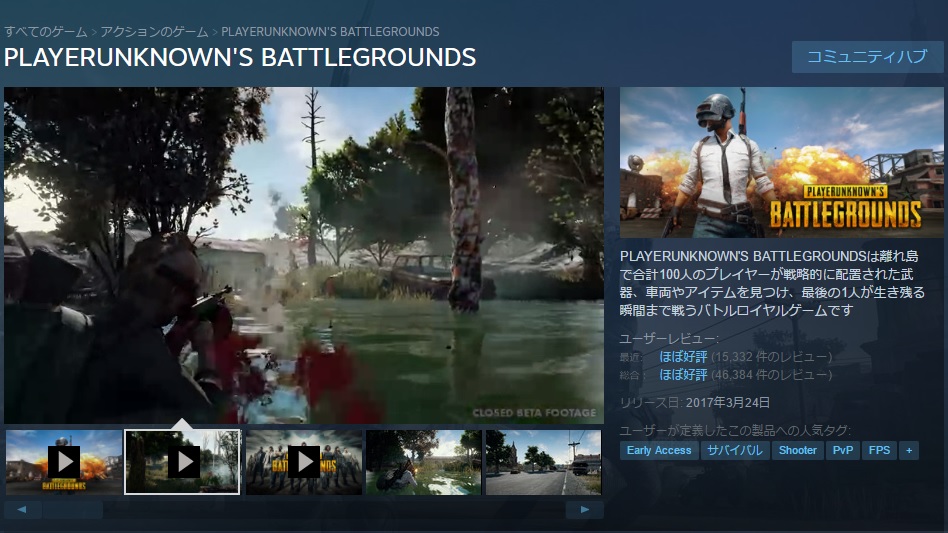Click the page title PLAYERUNKNOWN'S BATTLEGROUNDS
The width and height of the screenshot is (948, 533).
(x=240, y=57)
